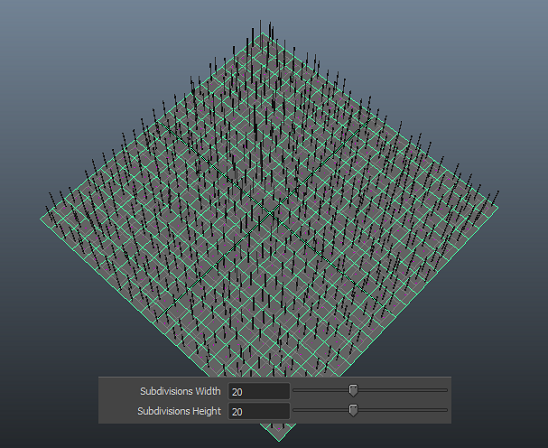Click Subdivisions Width slider track left of handle
Screen dimensions: 548x448
pos(321,390)
